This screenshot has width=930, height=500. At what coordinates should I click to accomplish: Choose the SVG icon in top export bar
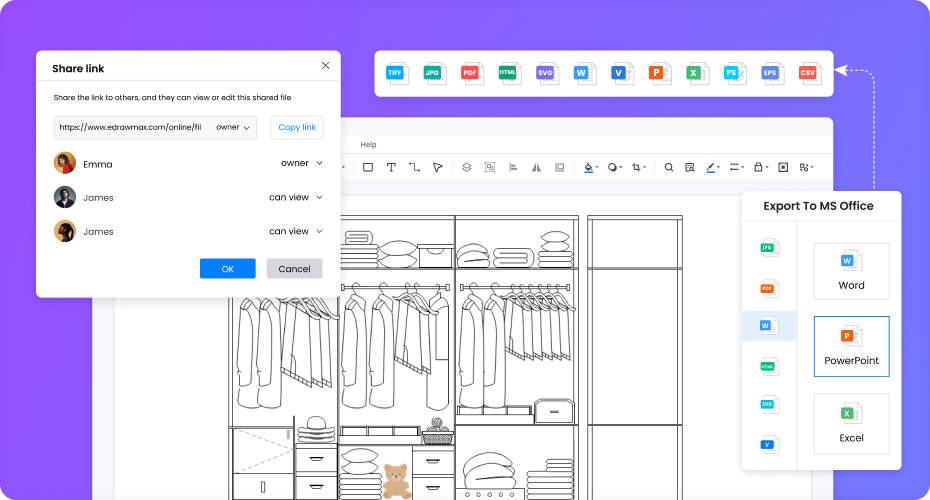pos(546,73)
